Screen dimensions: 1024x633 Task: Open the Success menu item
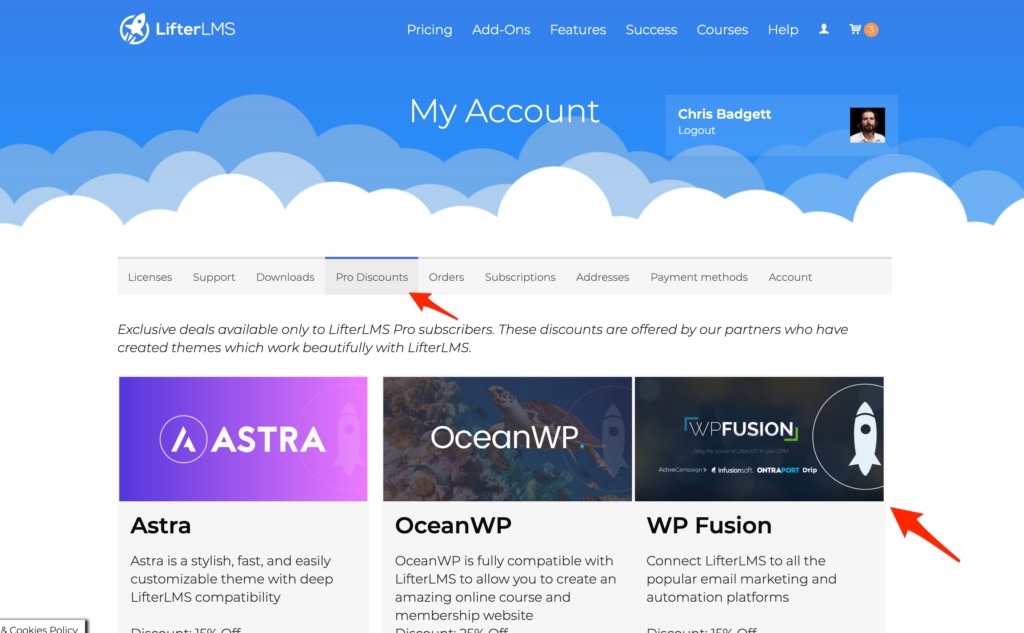651,29
